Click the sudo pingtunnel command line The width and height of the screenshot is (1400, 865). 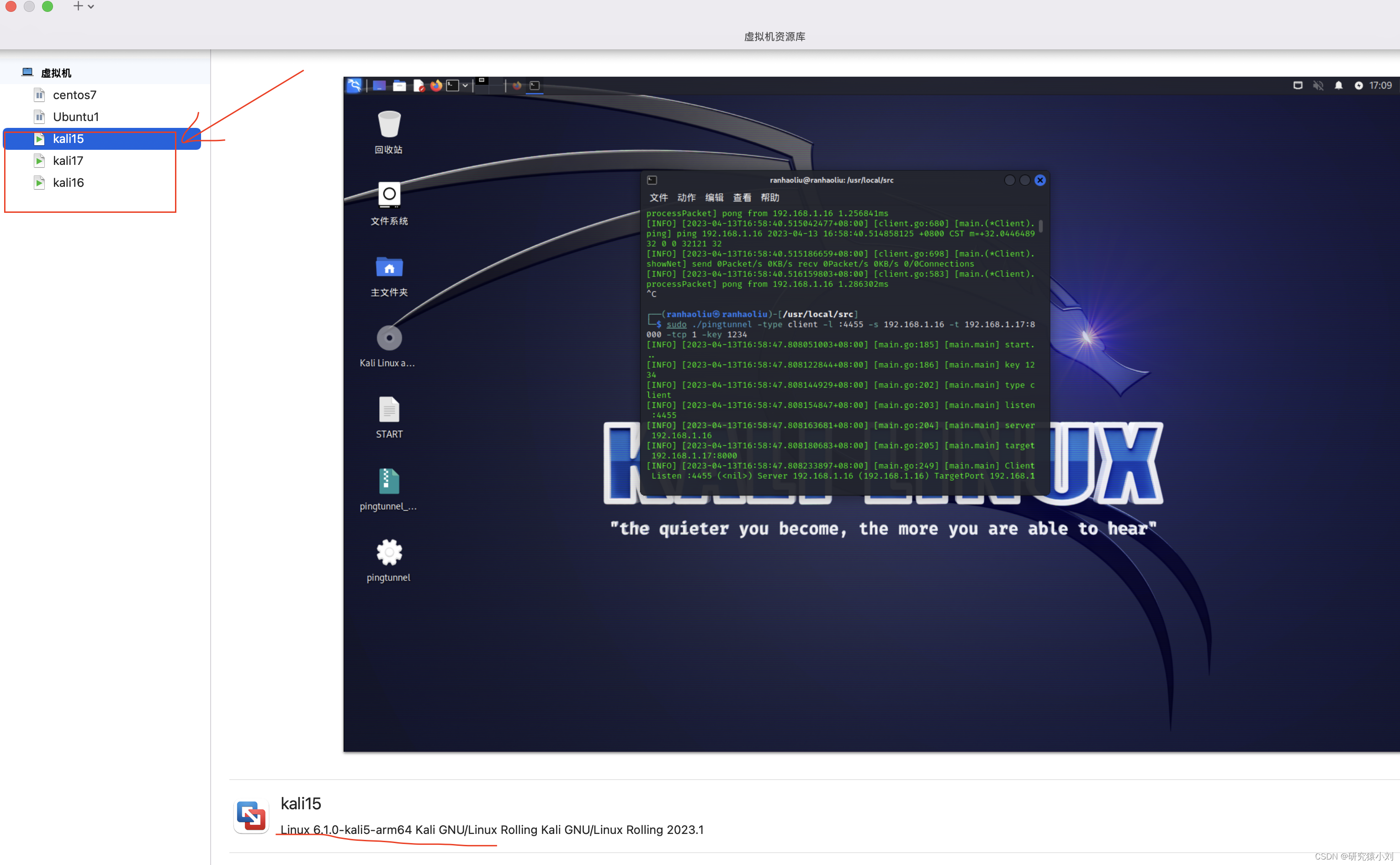[840, 330]
